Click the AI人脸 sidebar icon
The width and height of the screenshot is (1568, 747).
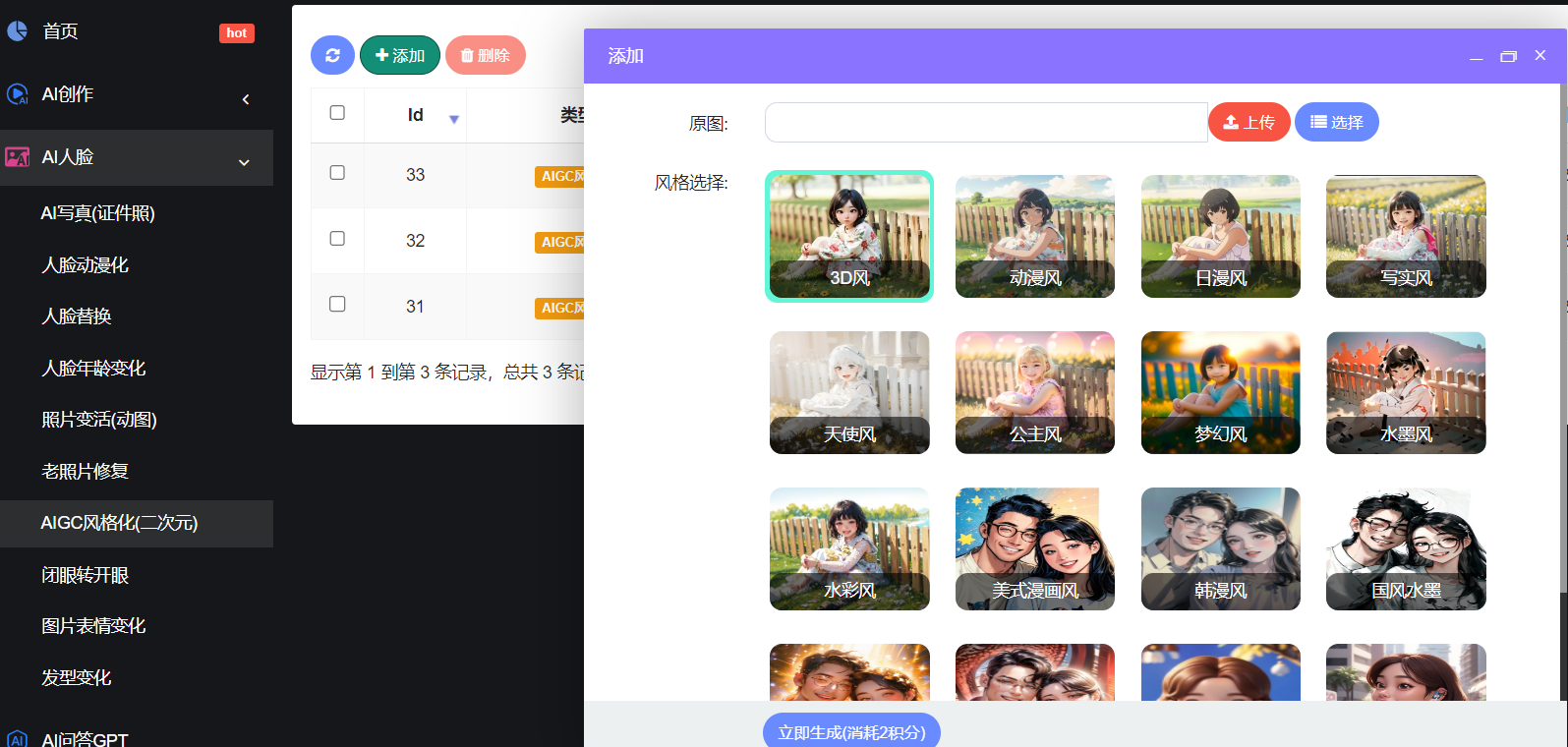(x=17, y=157)
